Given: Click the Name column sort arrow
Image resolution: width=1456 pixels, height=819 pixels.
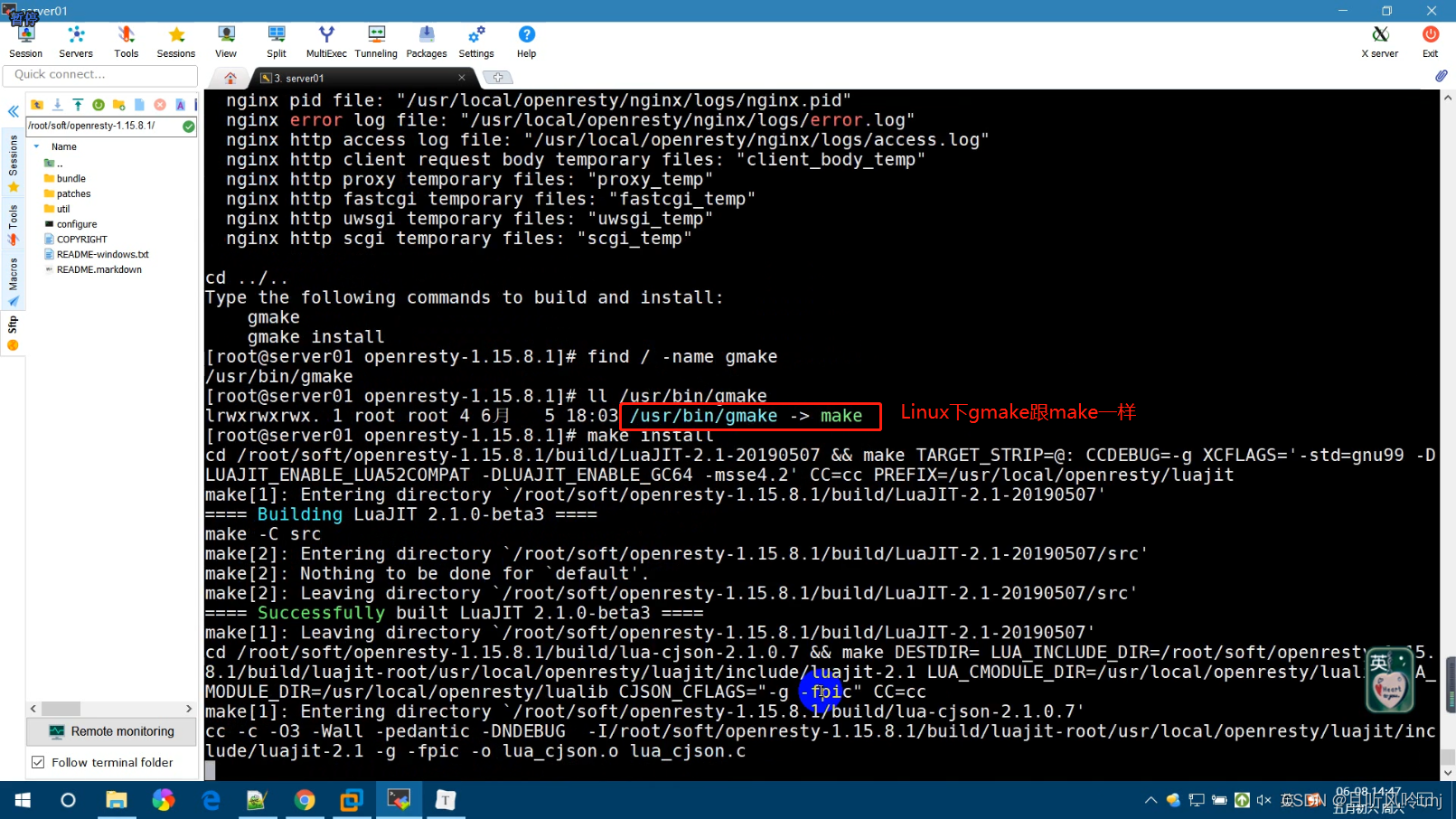Looking at the screenshot, I should click(36, 146).
